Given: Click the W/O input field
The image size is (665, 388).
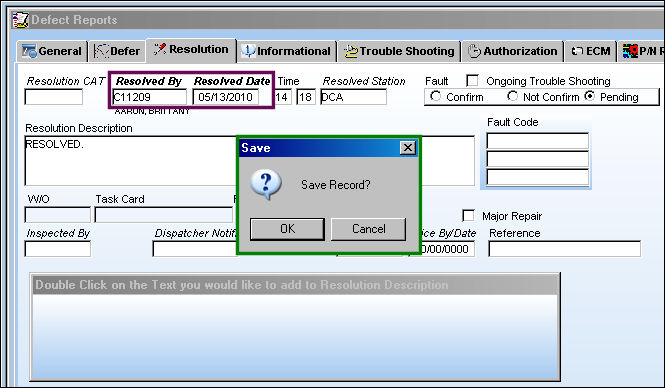Looking at the screenshot, I should tap(58, 215).
